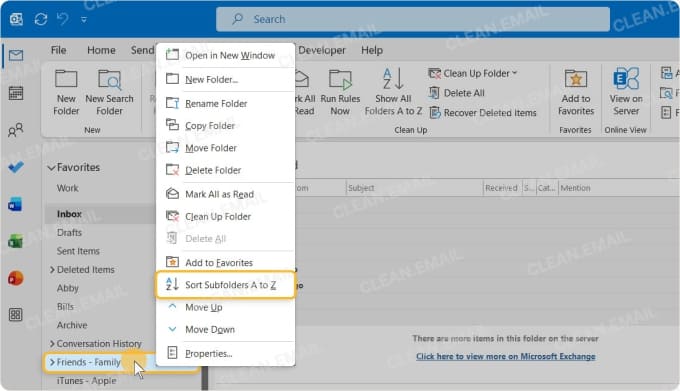Select the Inbox folder
Image resolution: width=680 pixels, height=391 pixels.
pyautogui.click(x=69, y=214)
